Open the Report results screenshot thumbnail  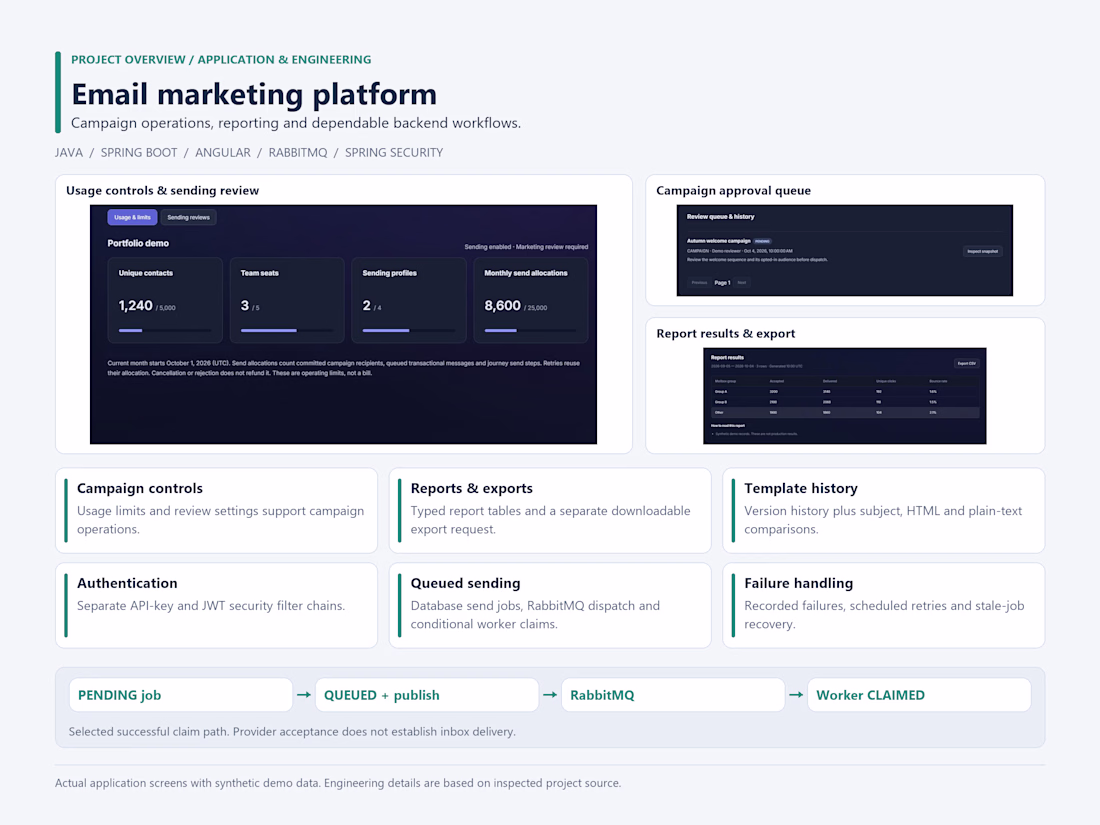(845, 396)
